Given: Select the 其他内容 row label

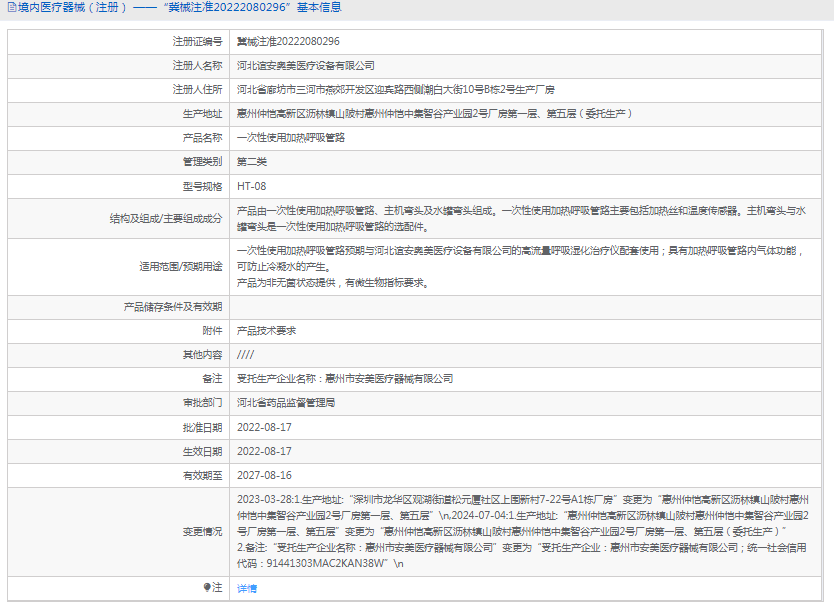Looking at the screenshot, I should 203,355.
